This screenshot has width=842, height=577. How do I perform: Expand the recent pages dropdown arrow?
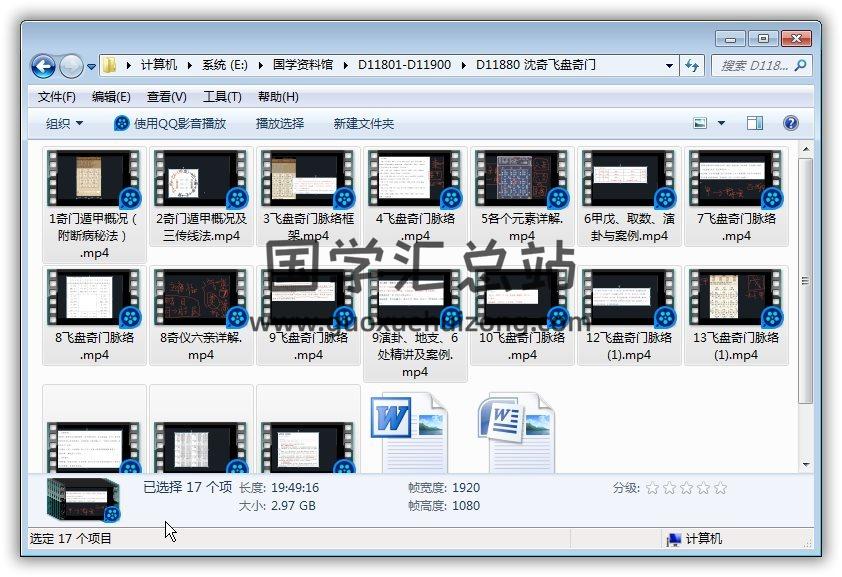91,67
